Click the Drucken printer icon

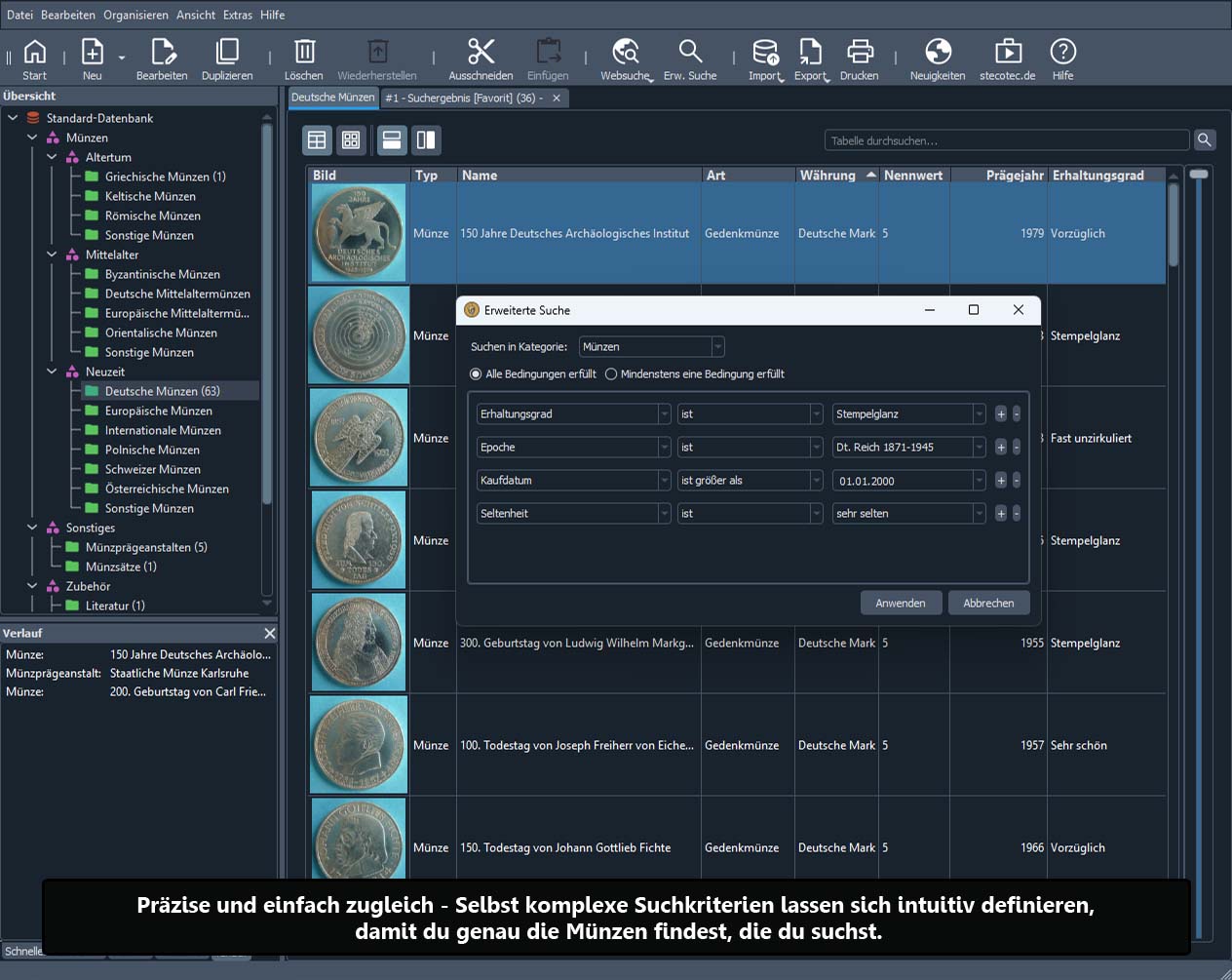pos(859,52)
